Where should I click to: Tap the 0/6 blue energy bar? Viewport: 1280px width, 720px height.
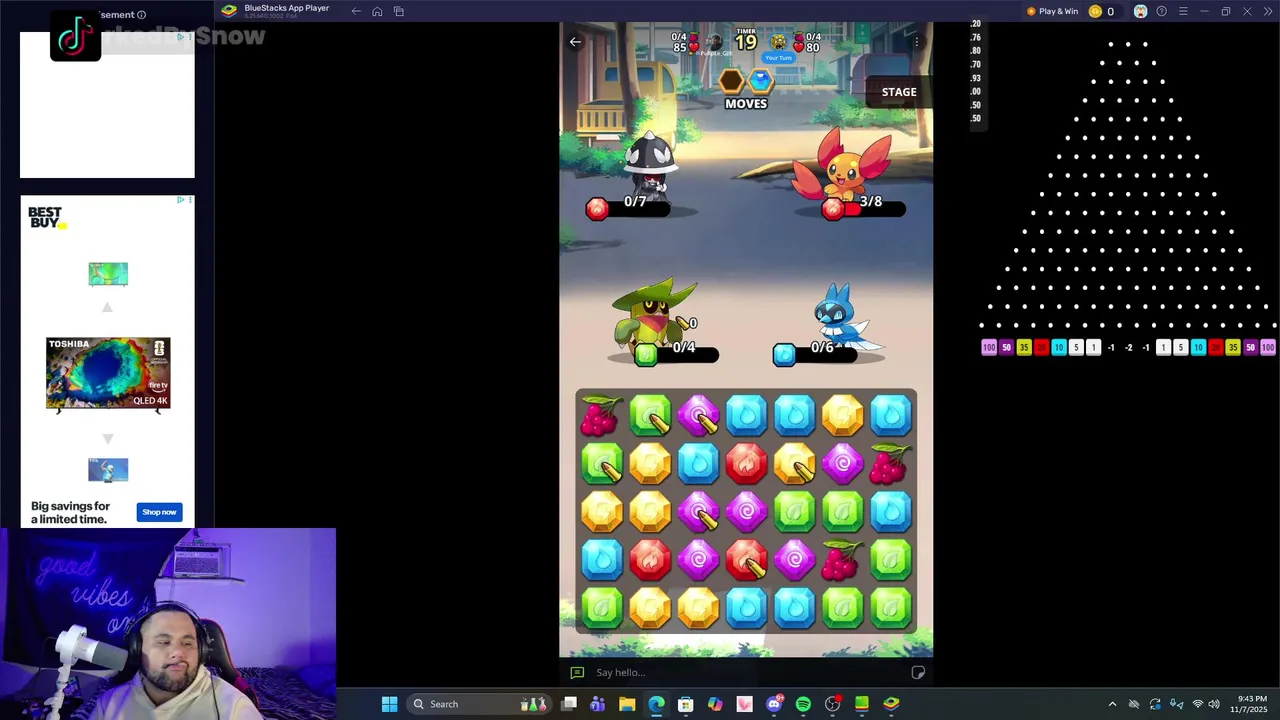815,353
